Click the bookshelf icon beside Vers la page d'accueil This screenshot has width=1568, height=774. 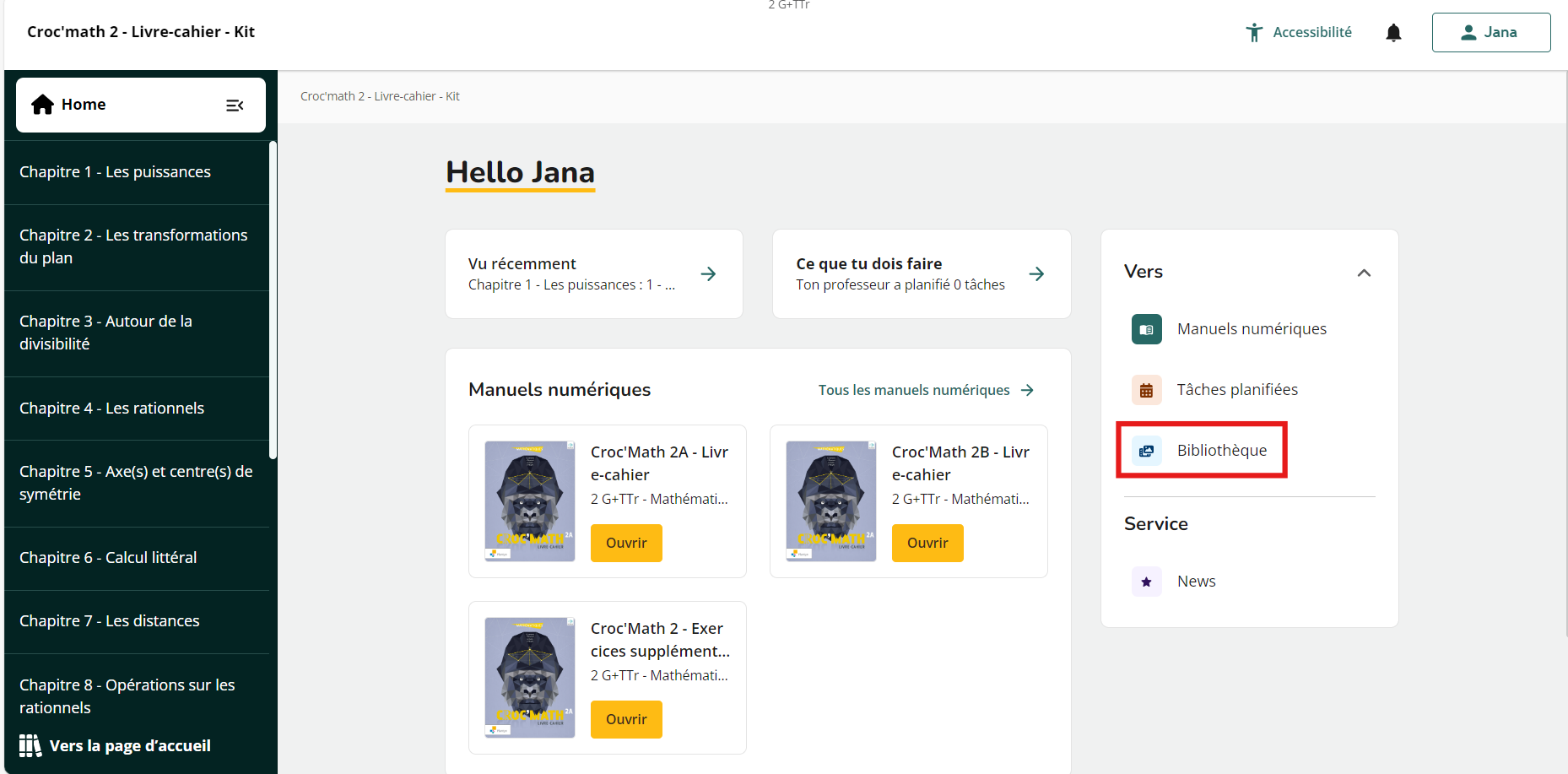(30, 745)
